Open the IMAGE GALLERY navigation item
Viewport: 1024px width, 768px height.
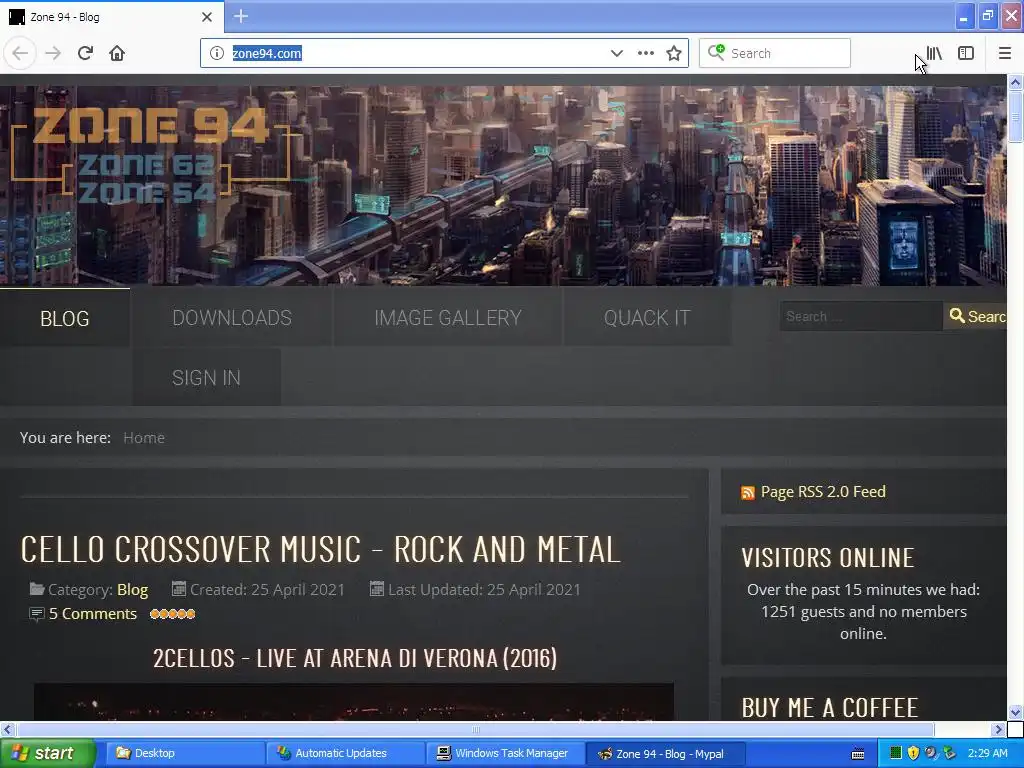click(x=448, y=318)
